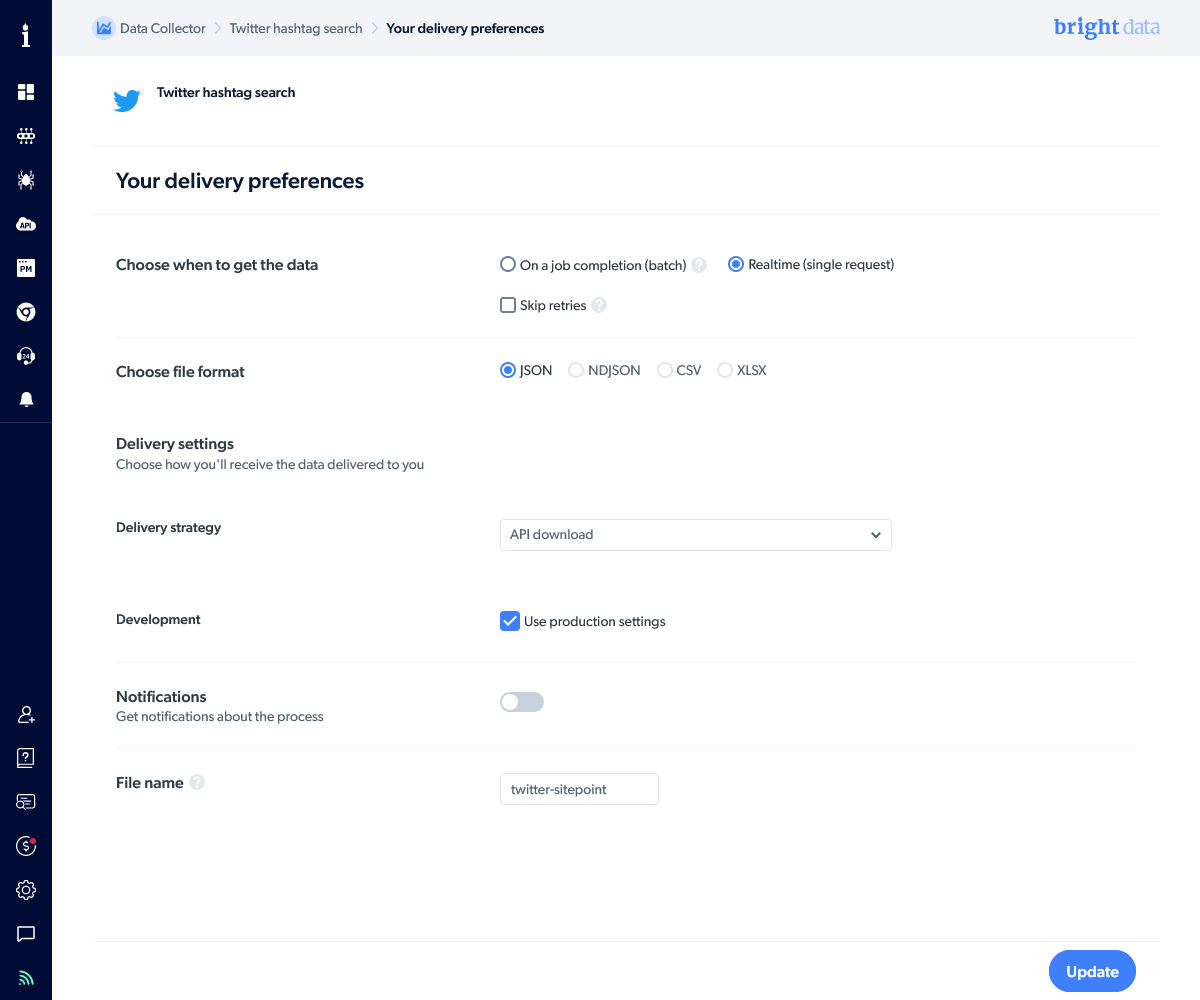Open the Delivery strategy dropdown

pyautogui.click(x=695, y=535)
